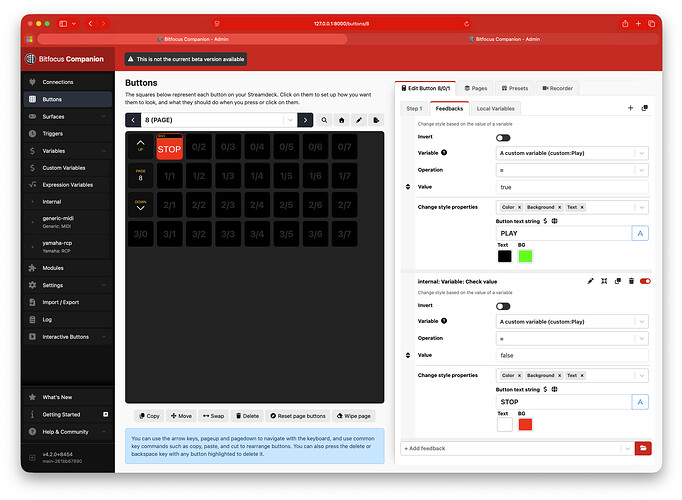
Task: Switch to the Local Variables tab
Action: (496, 107)
